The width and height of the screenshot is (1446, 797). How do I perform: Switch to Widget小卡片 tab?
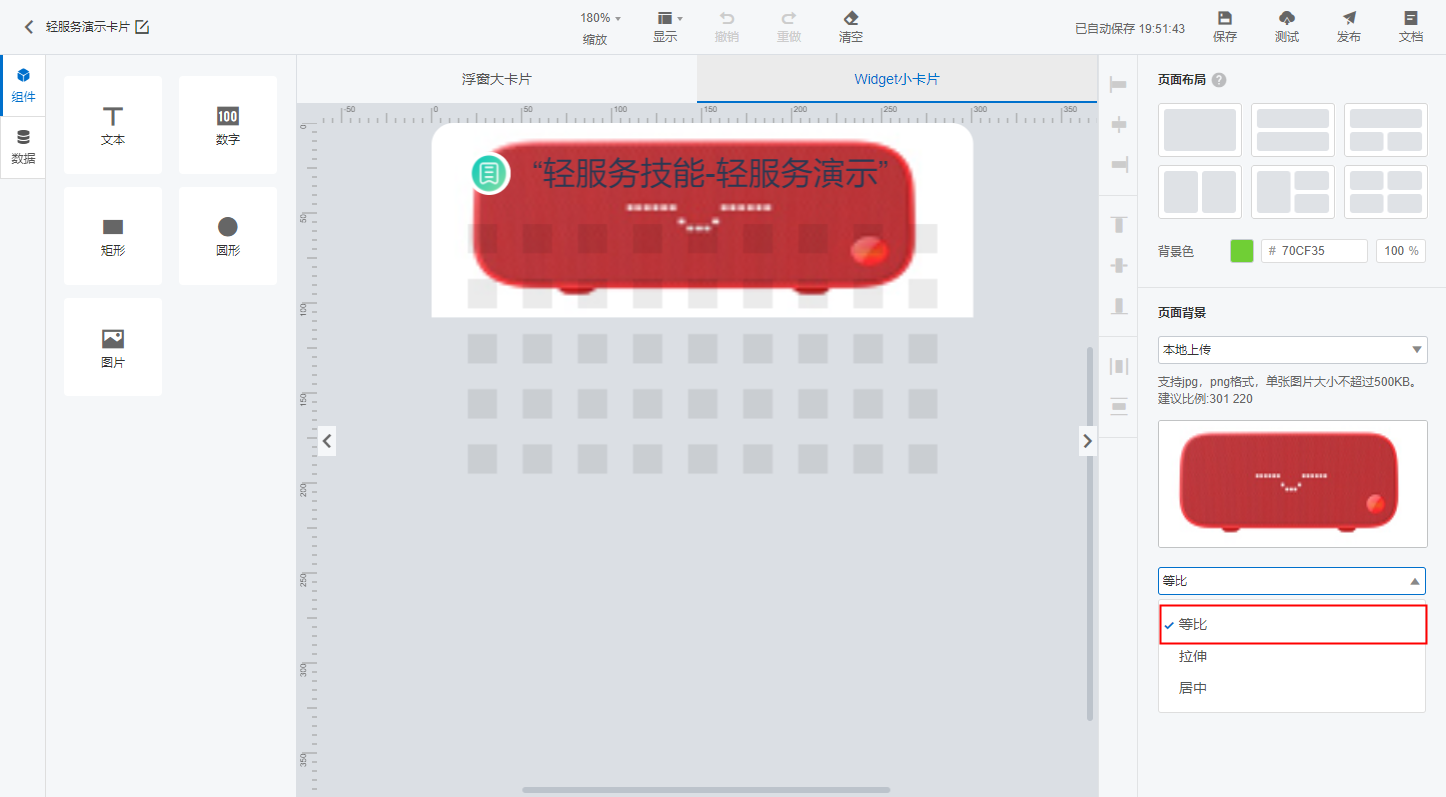pyautogui.click(x=897, y=79)
